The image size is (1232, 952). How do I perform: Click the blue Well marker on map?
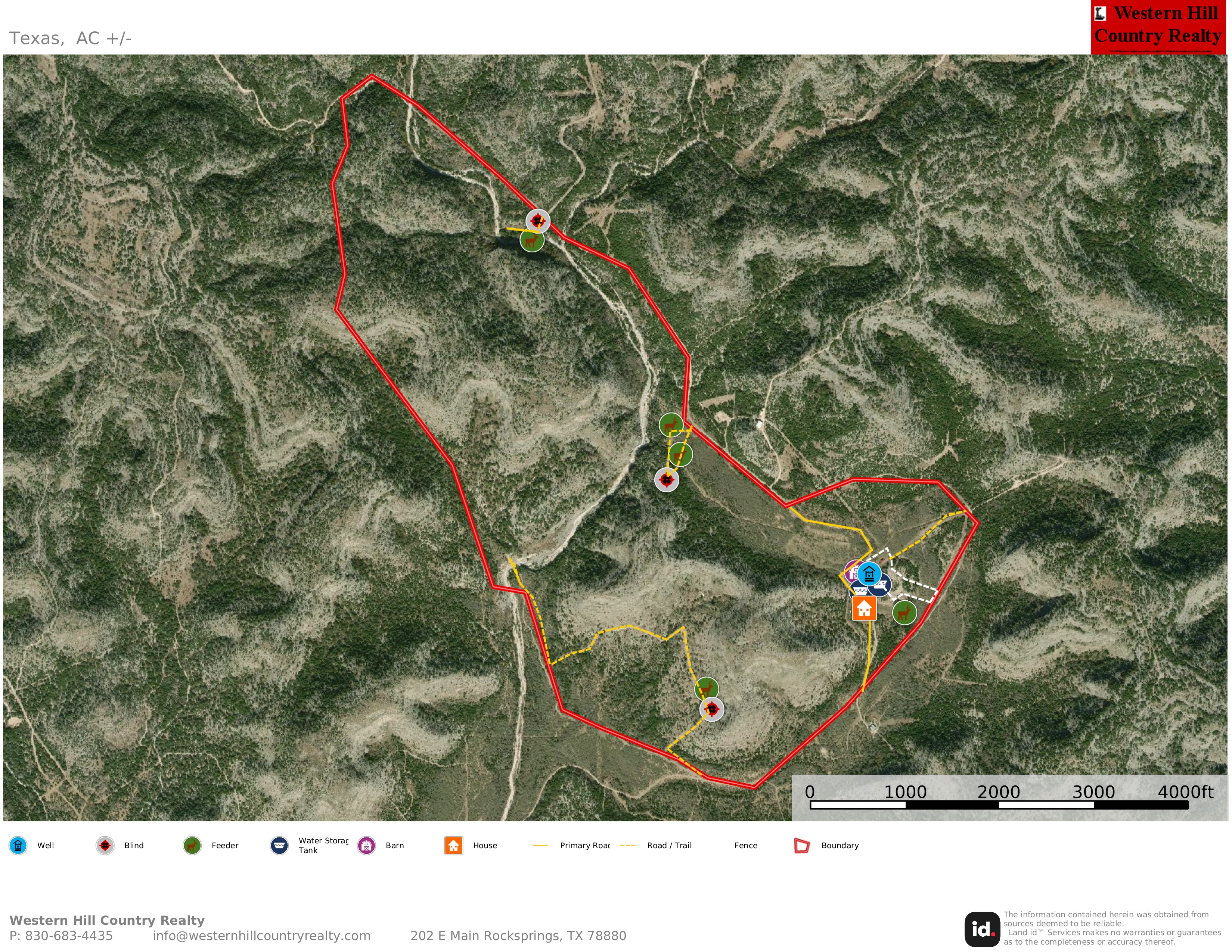[869, 574]
